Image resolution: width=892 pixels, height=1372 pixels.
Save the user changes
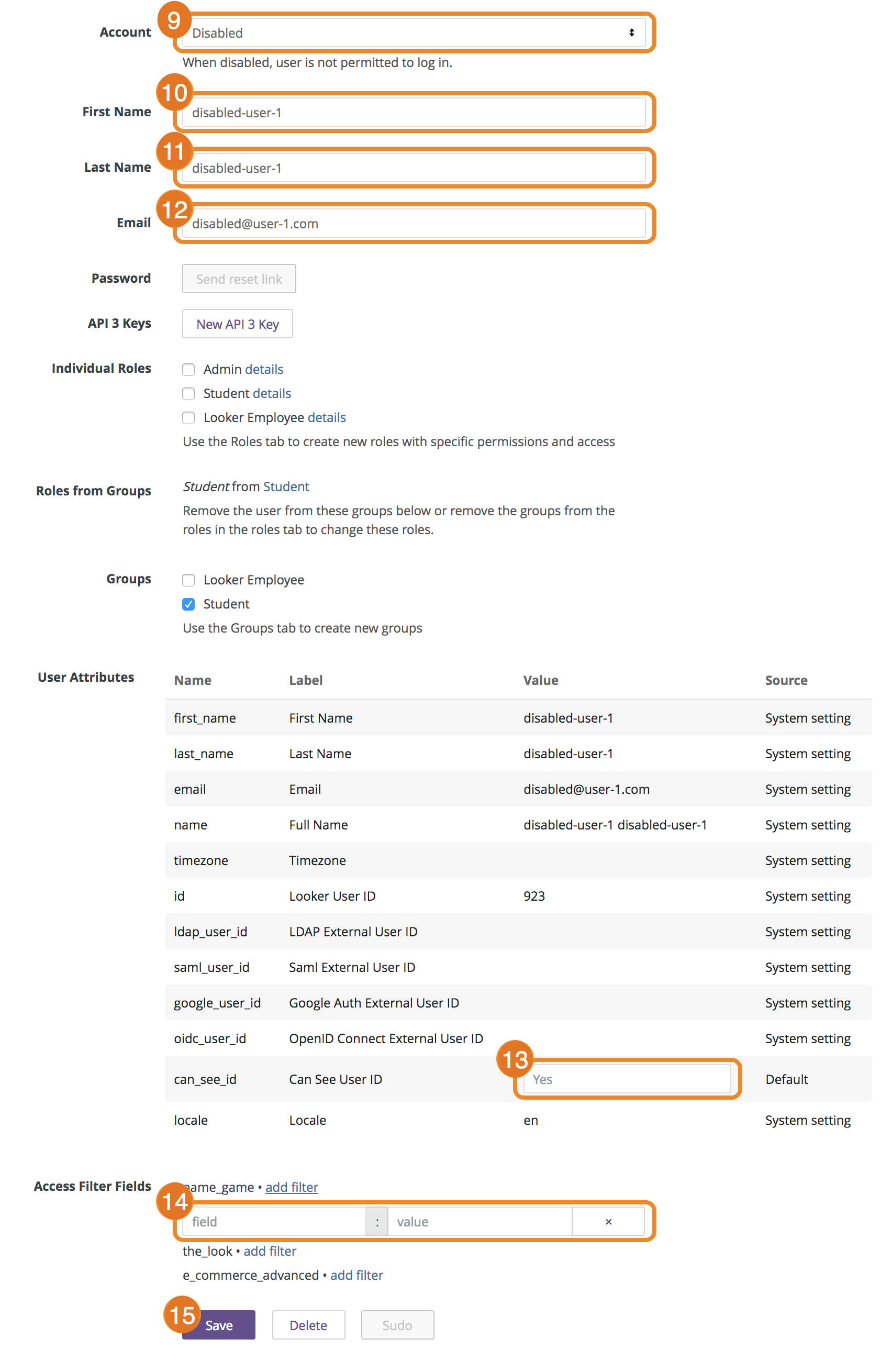(219, 1325)
